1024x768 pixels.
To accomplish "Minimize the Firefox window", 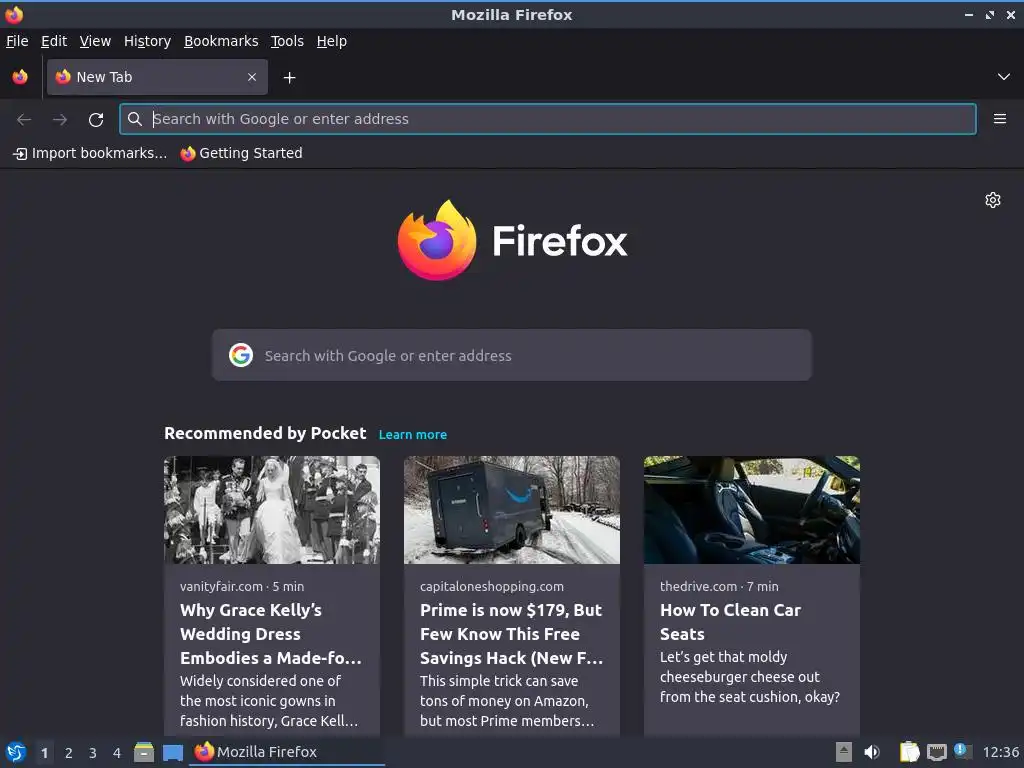I will click(969, 14).
